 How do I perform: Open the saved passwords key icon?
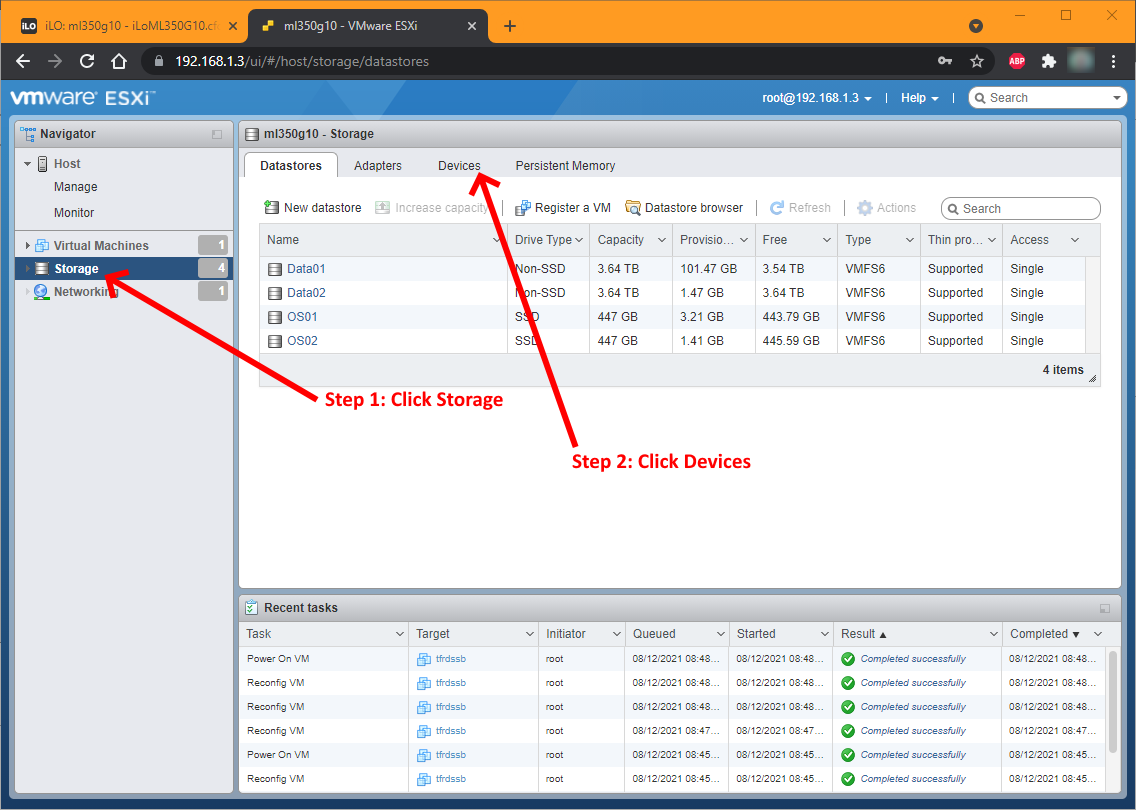[x=945, y=62]
